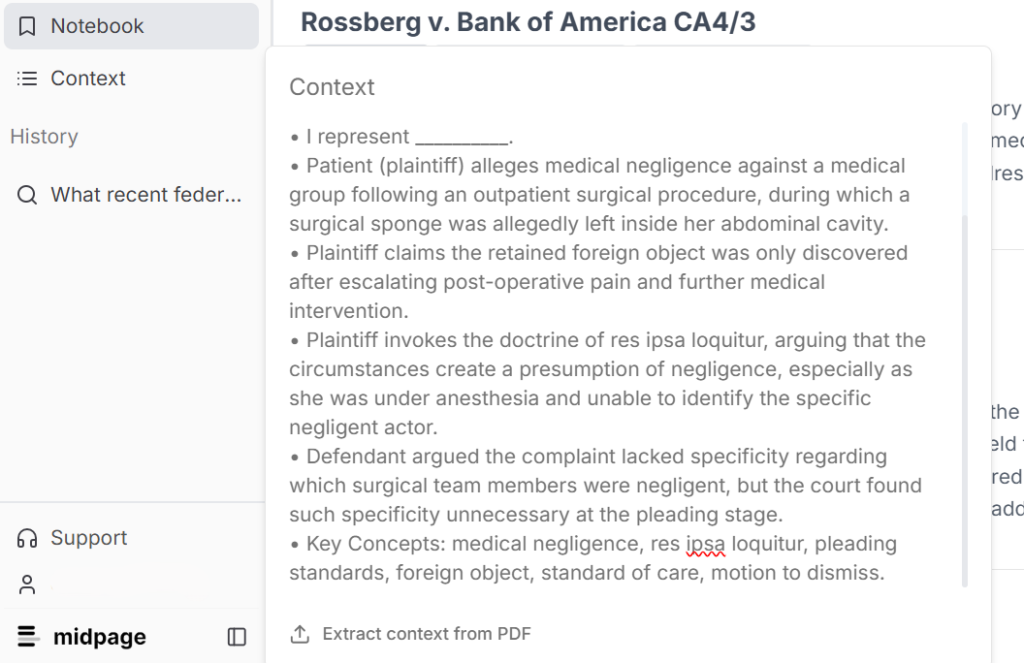Open history entry 'What recent feder...'
The image size is (1024, 663).
click(146, 195)
